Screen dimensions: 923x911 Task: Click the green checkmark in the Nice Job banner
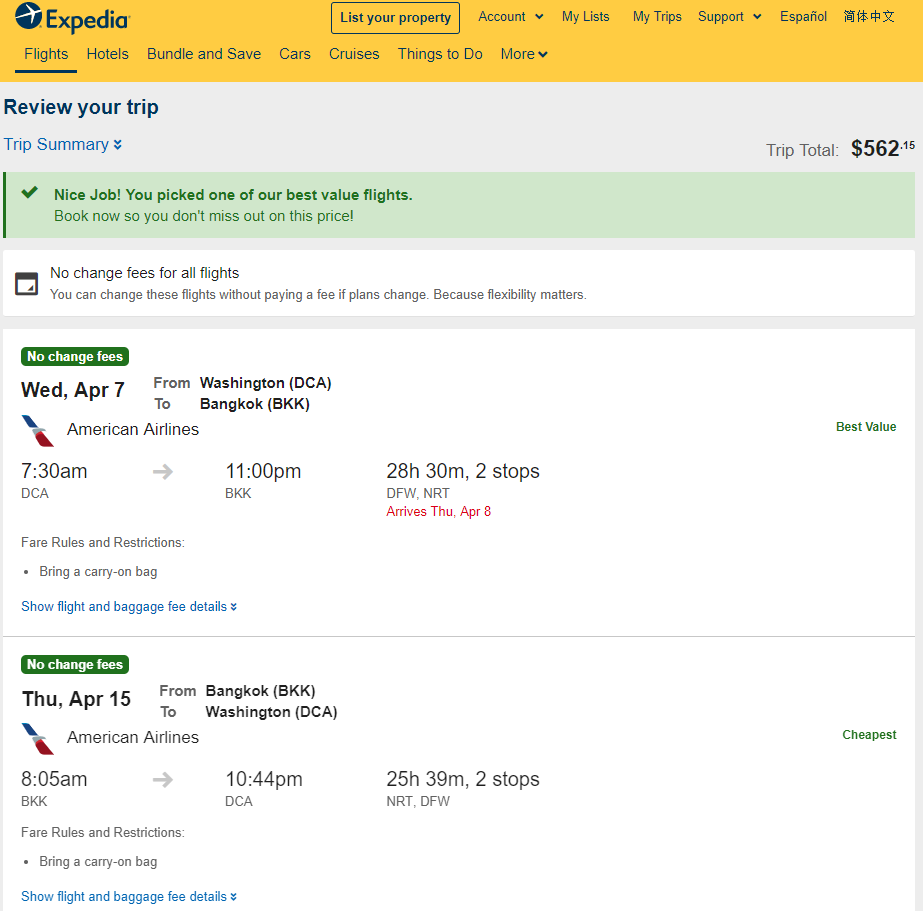pos(29,192)
